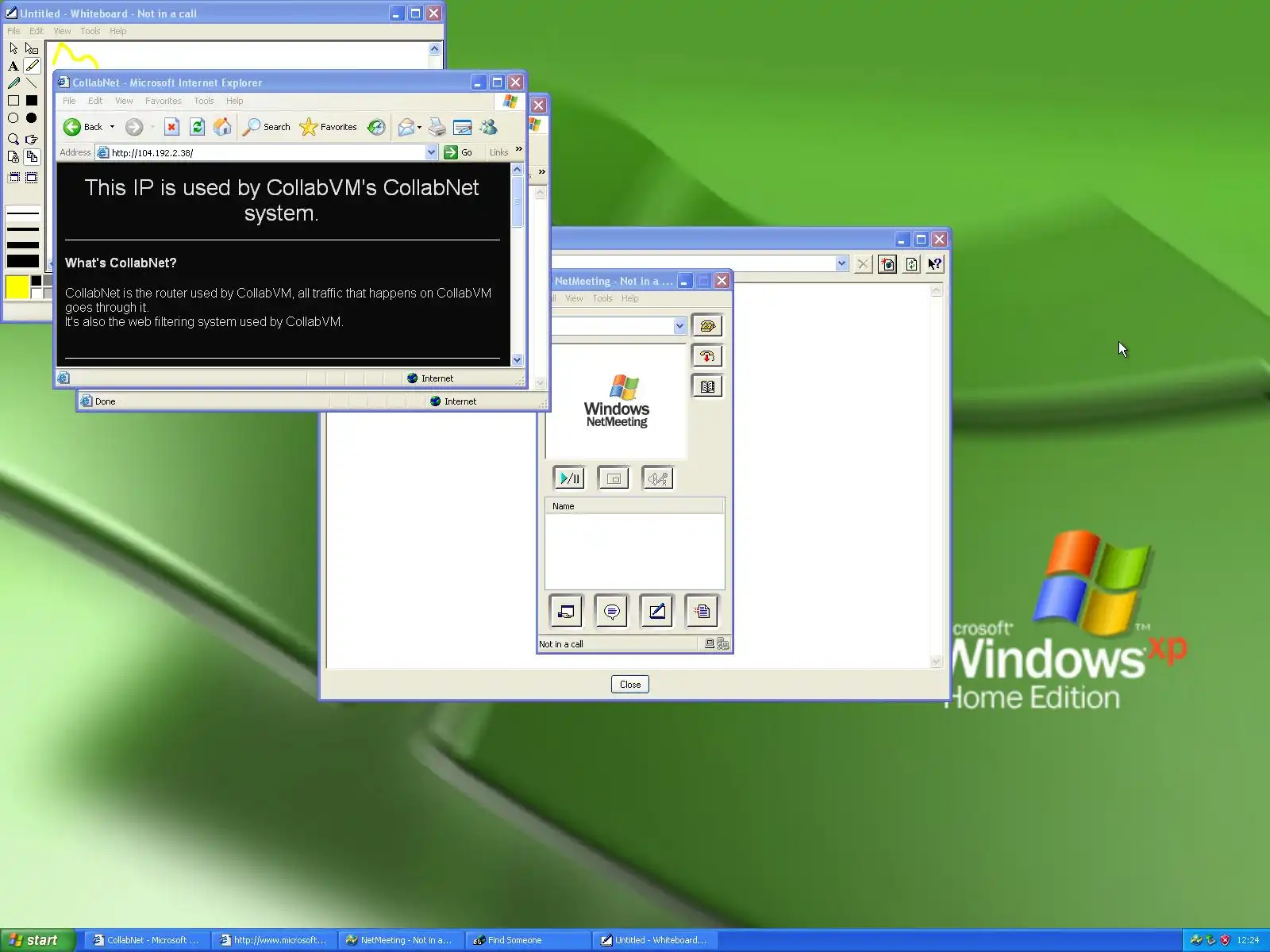The height and width of the screenshot is (952, 1270).
Task: Expand the Find Someone directory dropdown
Action: [x=841, y=263]
